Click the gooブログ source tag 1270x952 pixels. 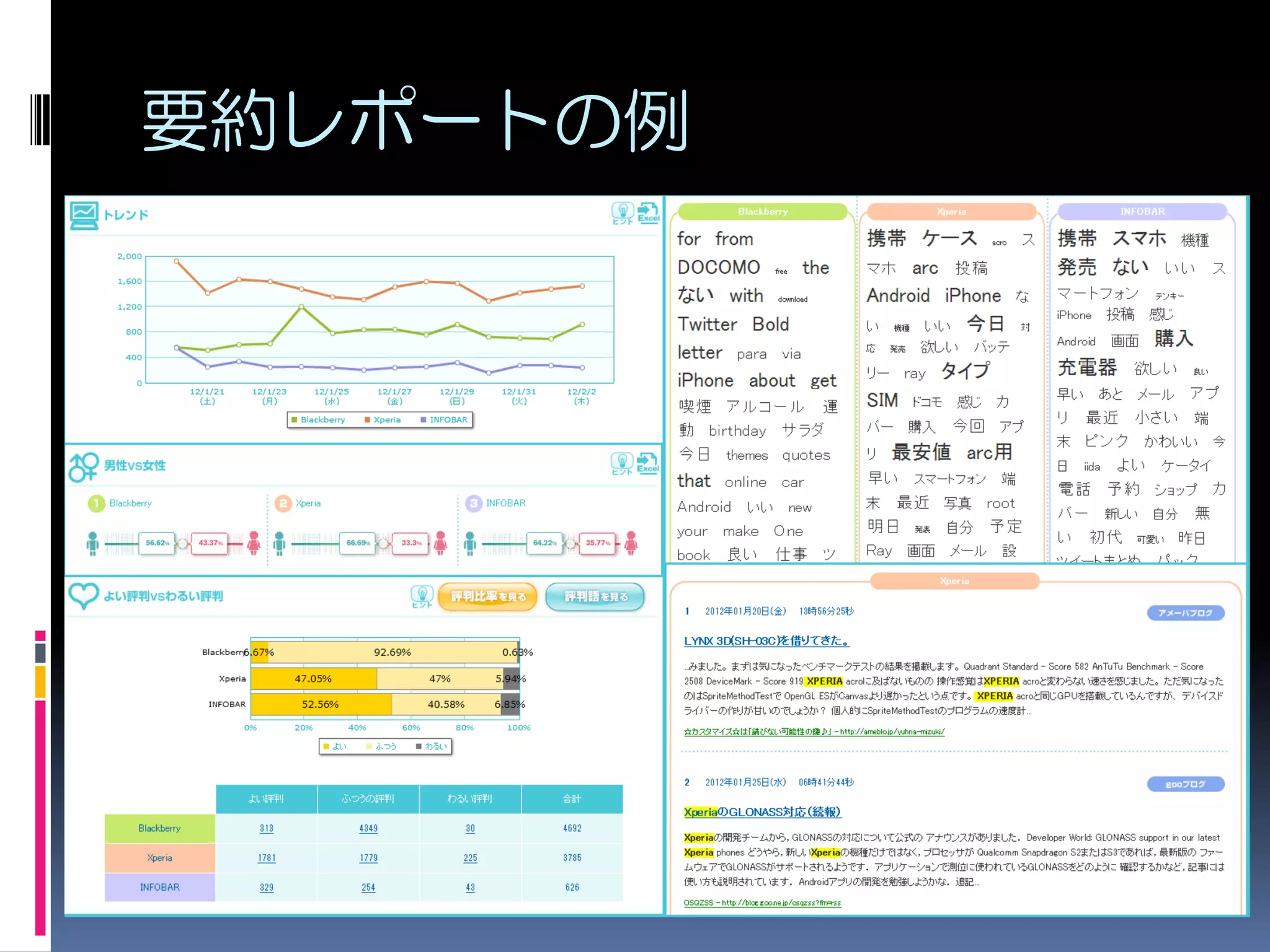click(x=1186, y=784)
